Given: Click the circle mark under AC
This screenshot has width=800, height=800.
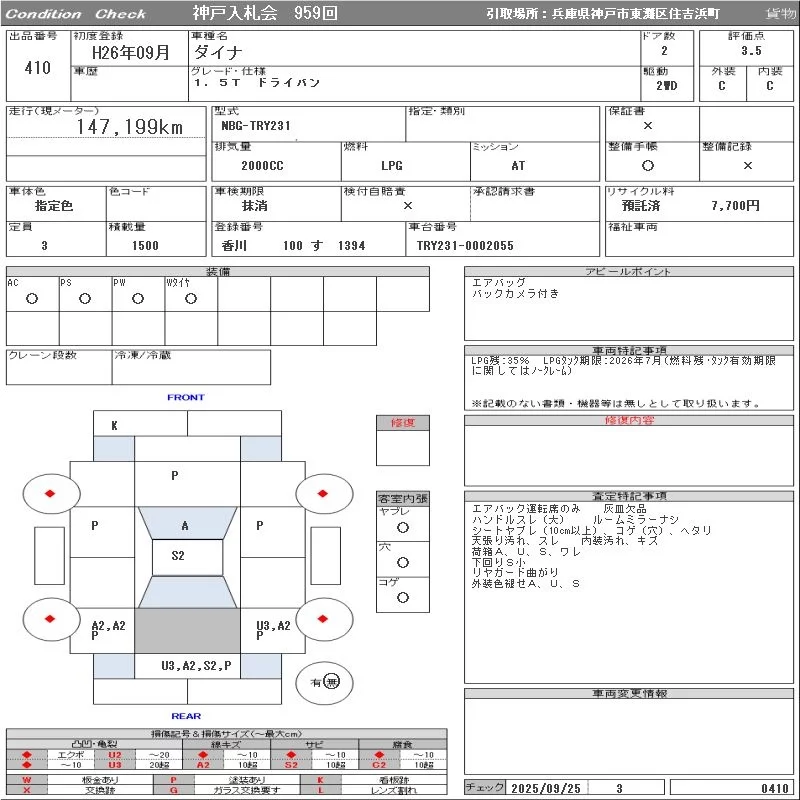Looking at the screenshot, I should [x=32, y=298].
